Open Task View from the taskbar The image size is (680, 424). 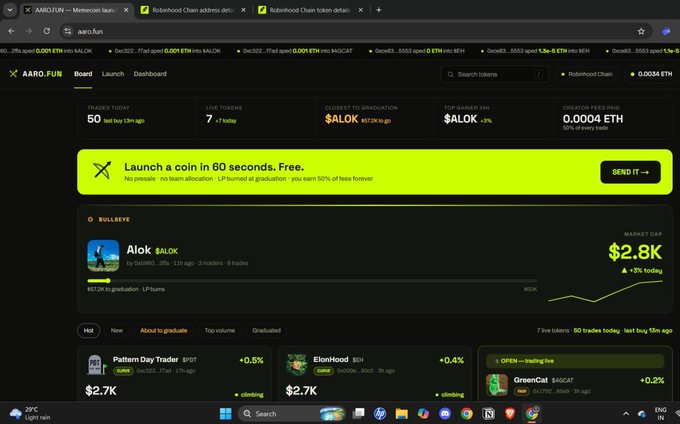pos(358,414)
